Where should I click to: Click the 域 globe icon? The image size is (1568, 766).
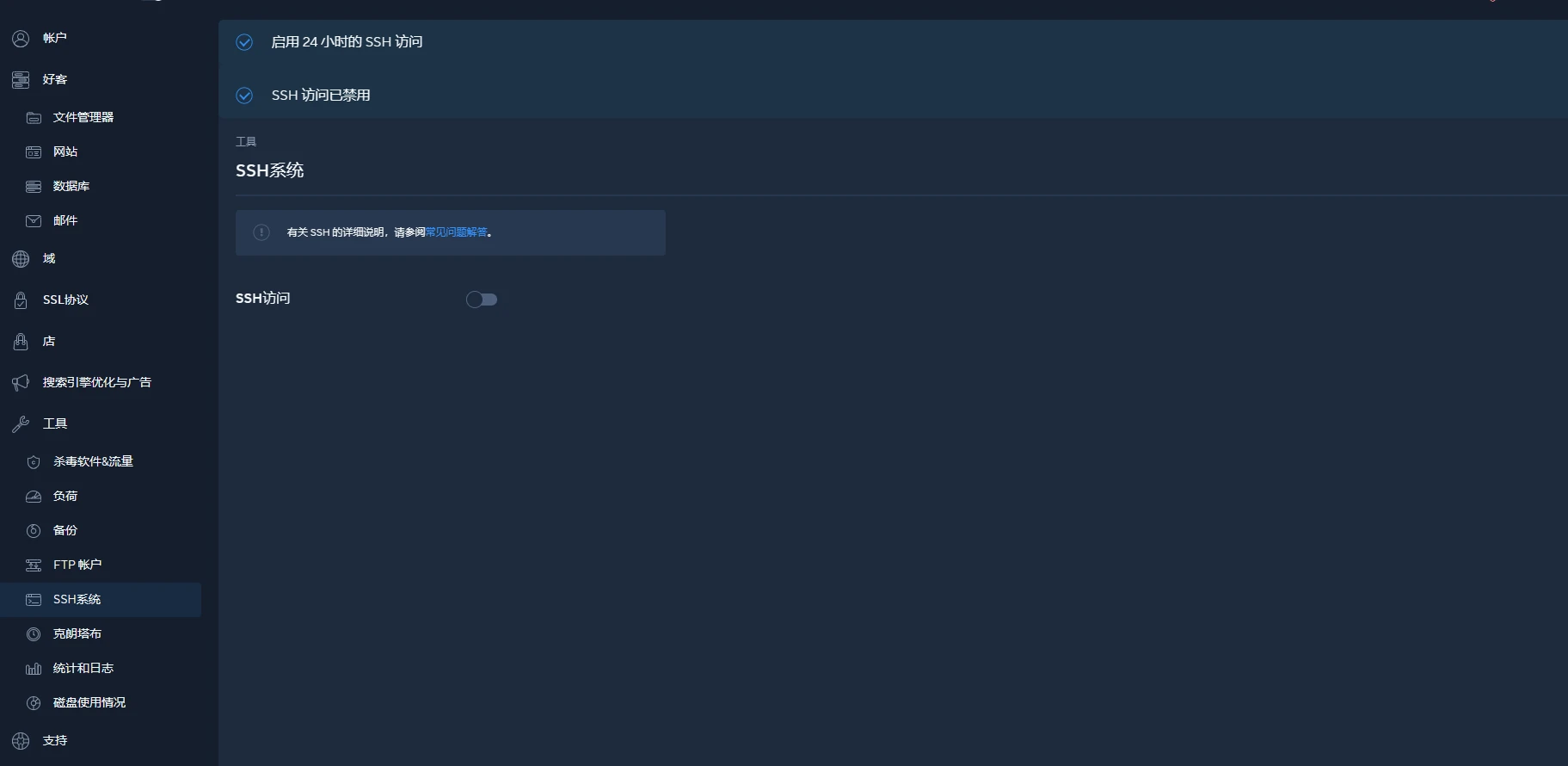[21, 259]
